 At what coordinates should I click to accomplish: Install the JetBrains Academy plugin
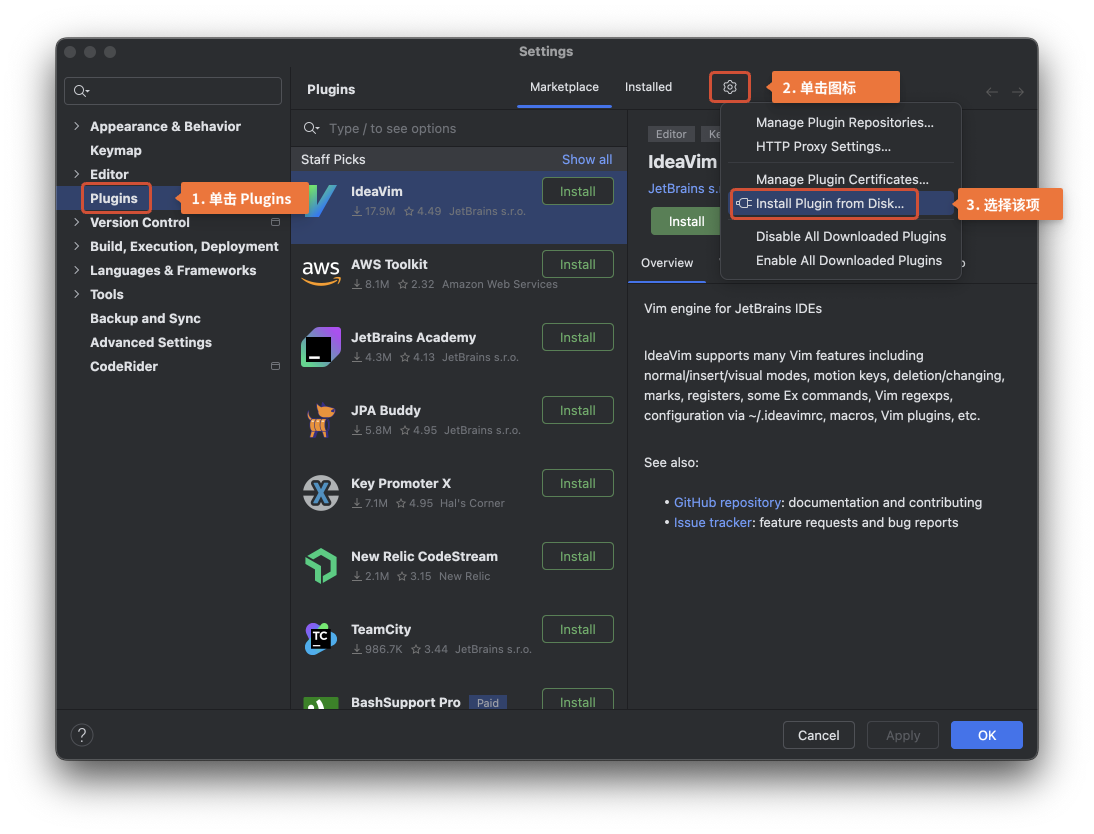tap(578, 337)
